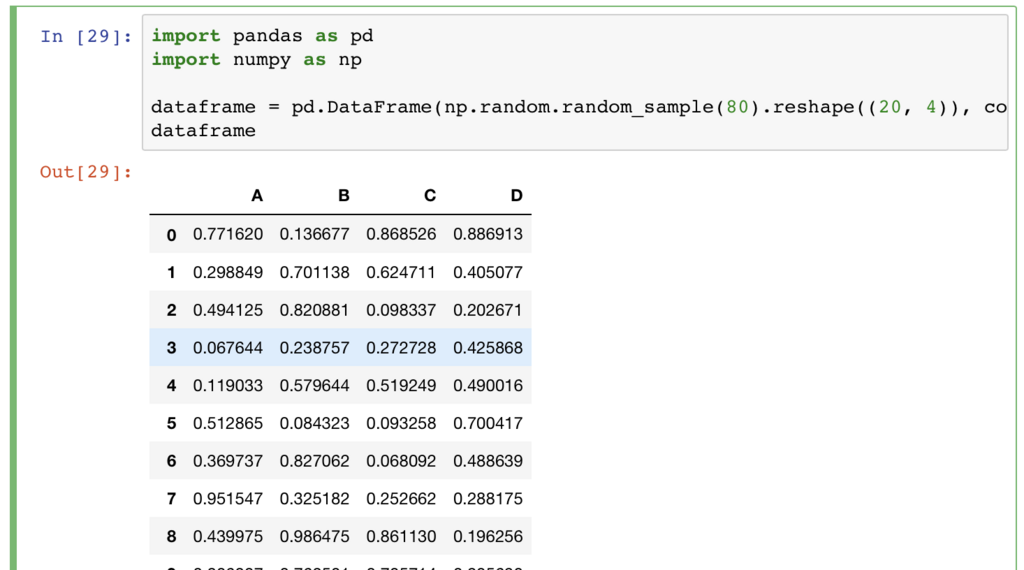This screenshot has width=1024, height=570.
Task: Click cell value 0.861130
Action: [401, 537]
